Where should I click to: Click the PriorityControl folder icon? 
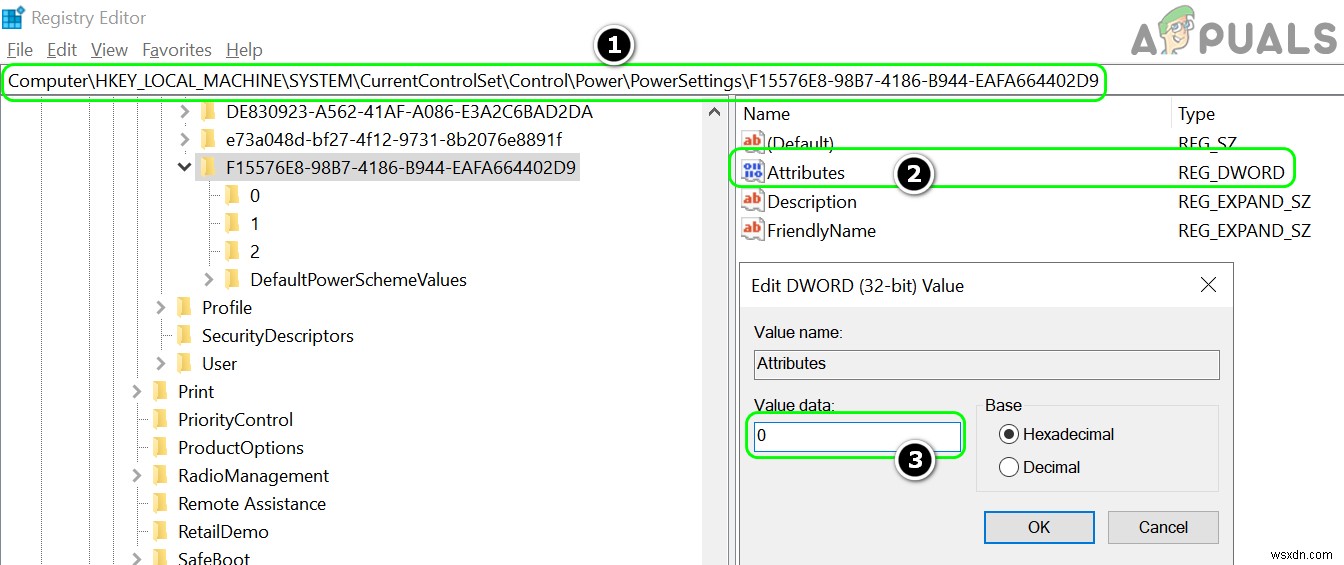(x=160, y=419)
